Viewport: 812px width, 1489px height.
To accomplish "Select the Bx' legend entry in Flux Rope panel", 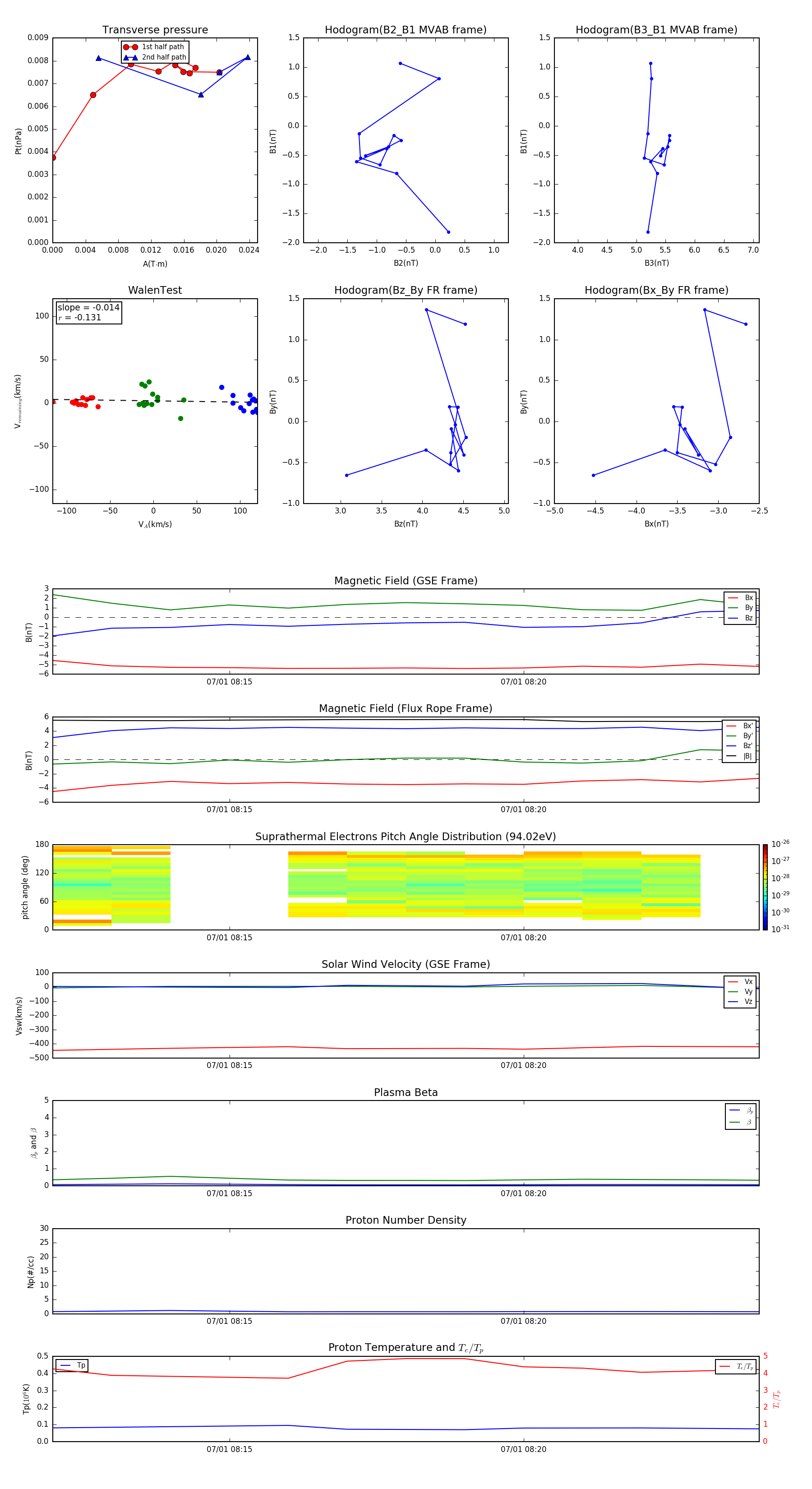I will click(740, 726).
